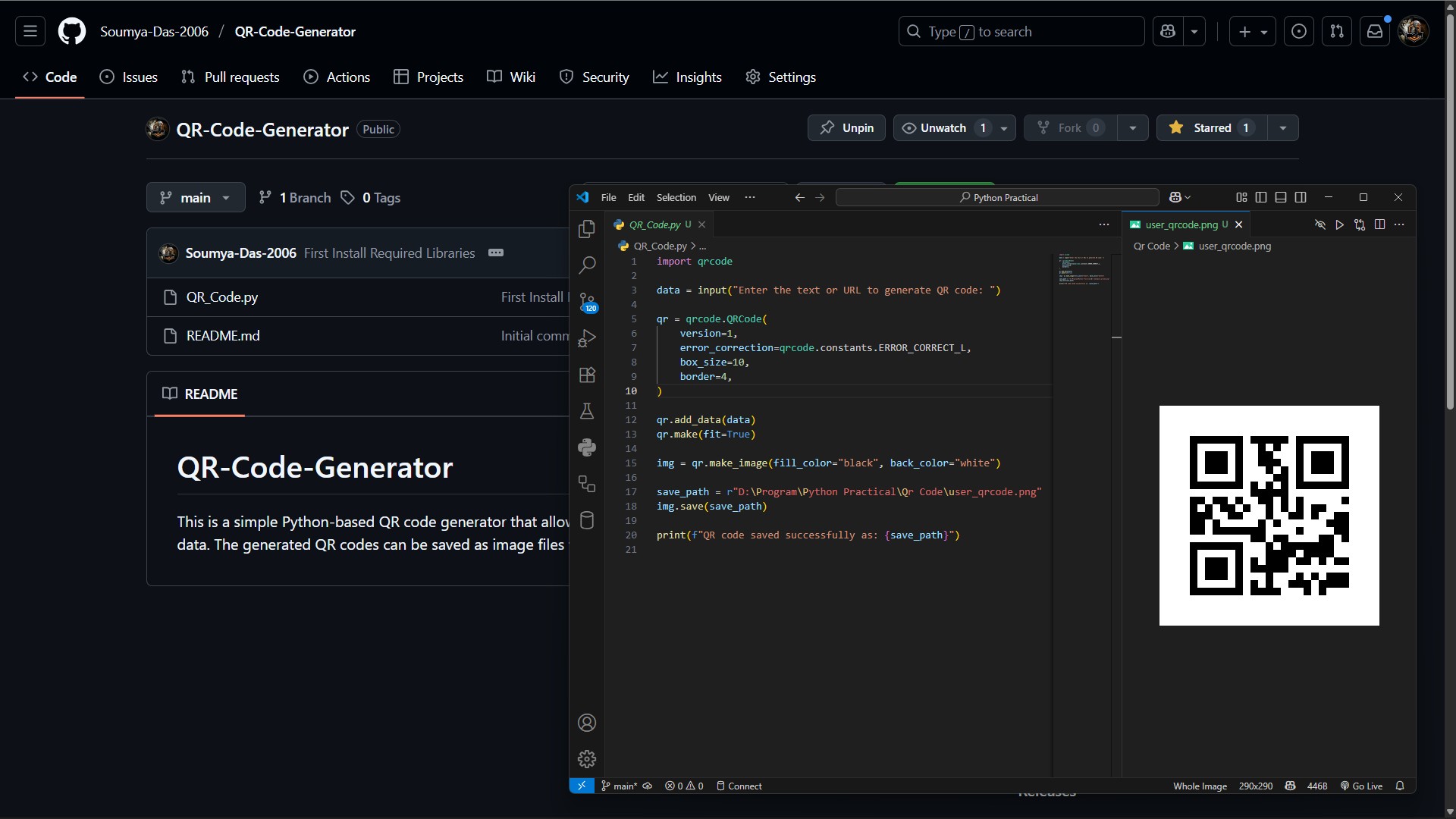Toggle the crossed-eye hide icon in image toolbar

click(1320, 224)
